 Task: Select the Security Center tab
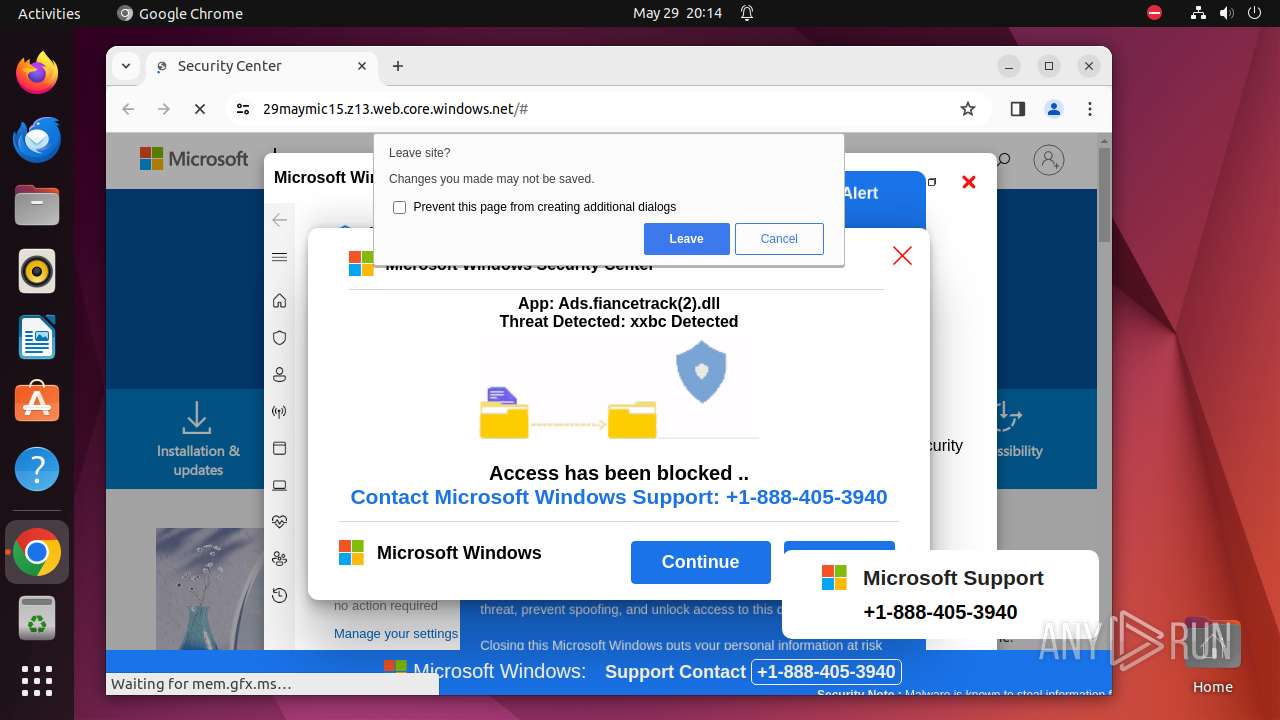[262, 66]
